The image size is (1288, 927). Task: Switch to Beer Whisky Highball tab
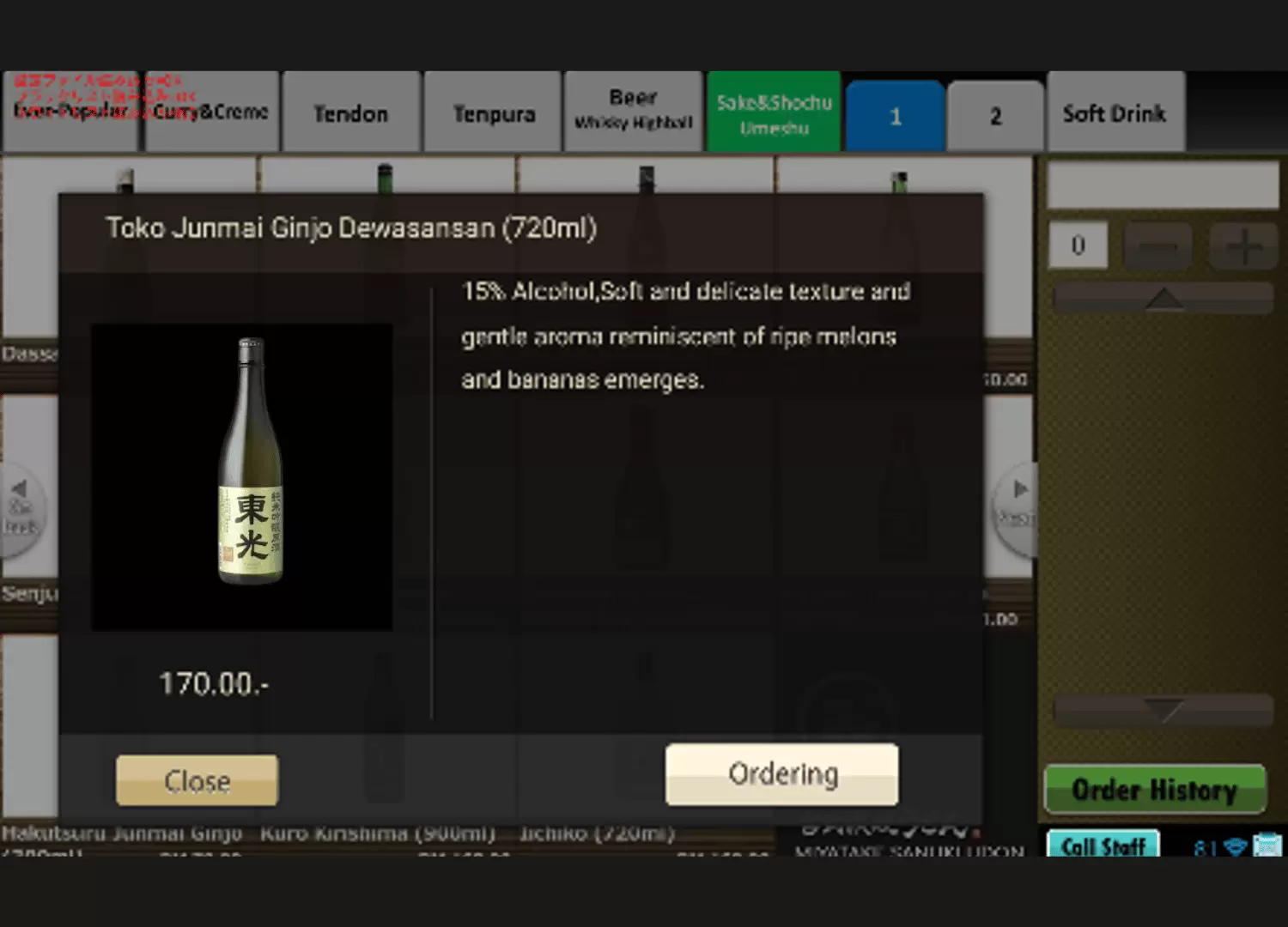coord(634,111)
